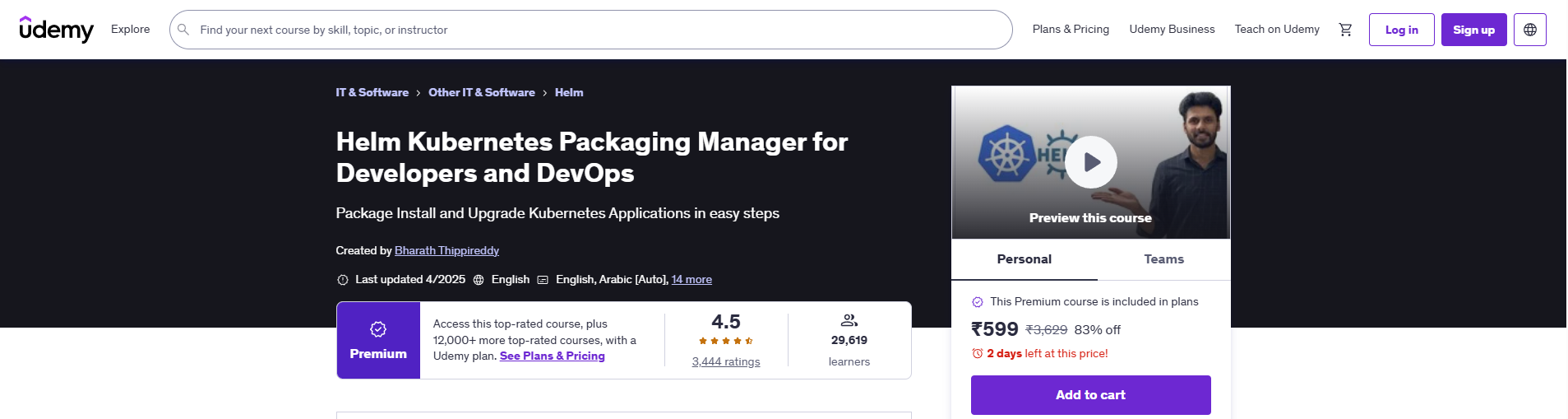
Task: Click 'This Premium course is included in plans'
Action: tap(1094, 302)
